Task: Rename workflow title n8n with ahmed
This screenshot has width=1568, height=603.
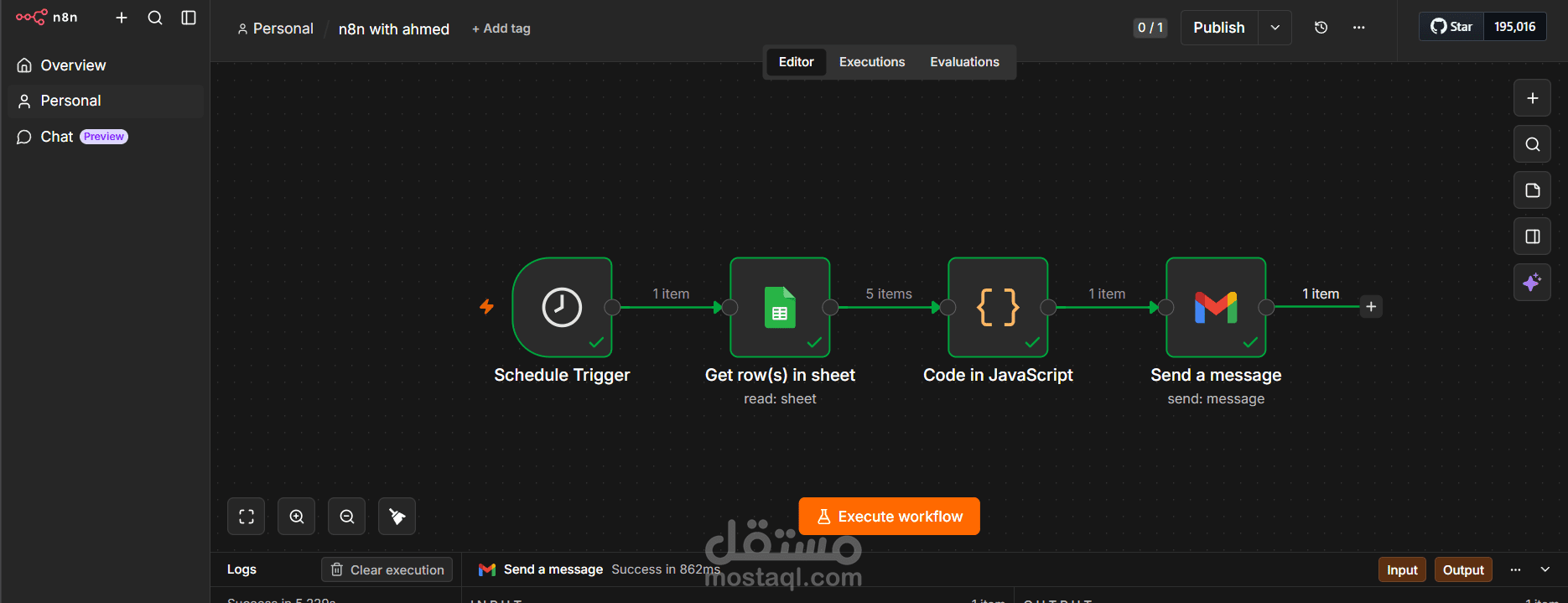Action: (394, 29)
